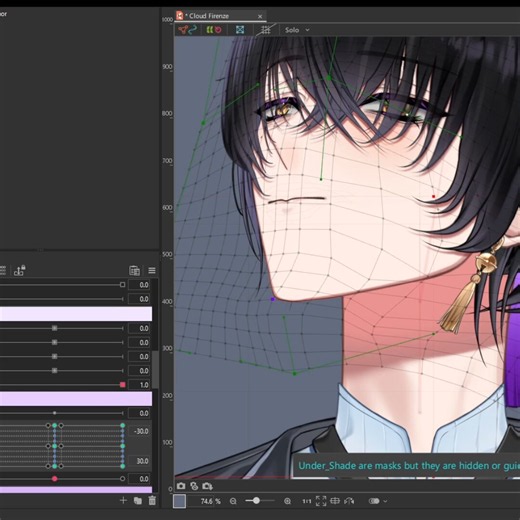The width and height of the screenshot is (520, 520).
Task: Click the blue deformer grid icon
Action: click(x=240, y=30)
